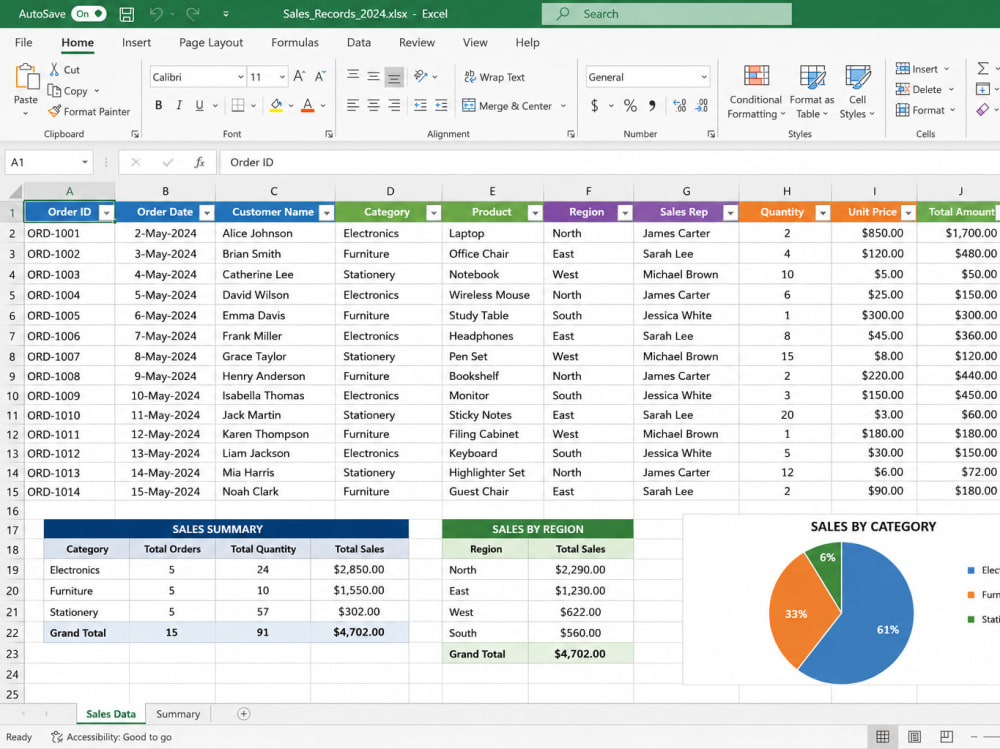Viewport: 1000px width, 749px height.
Task: Apply Italic formatting
Action: click(179, 105)
